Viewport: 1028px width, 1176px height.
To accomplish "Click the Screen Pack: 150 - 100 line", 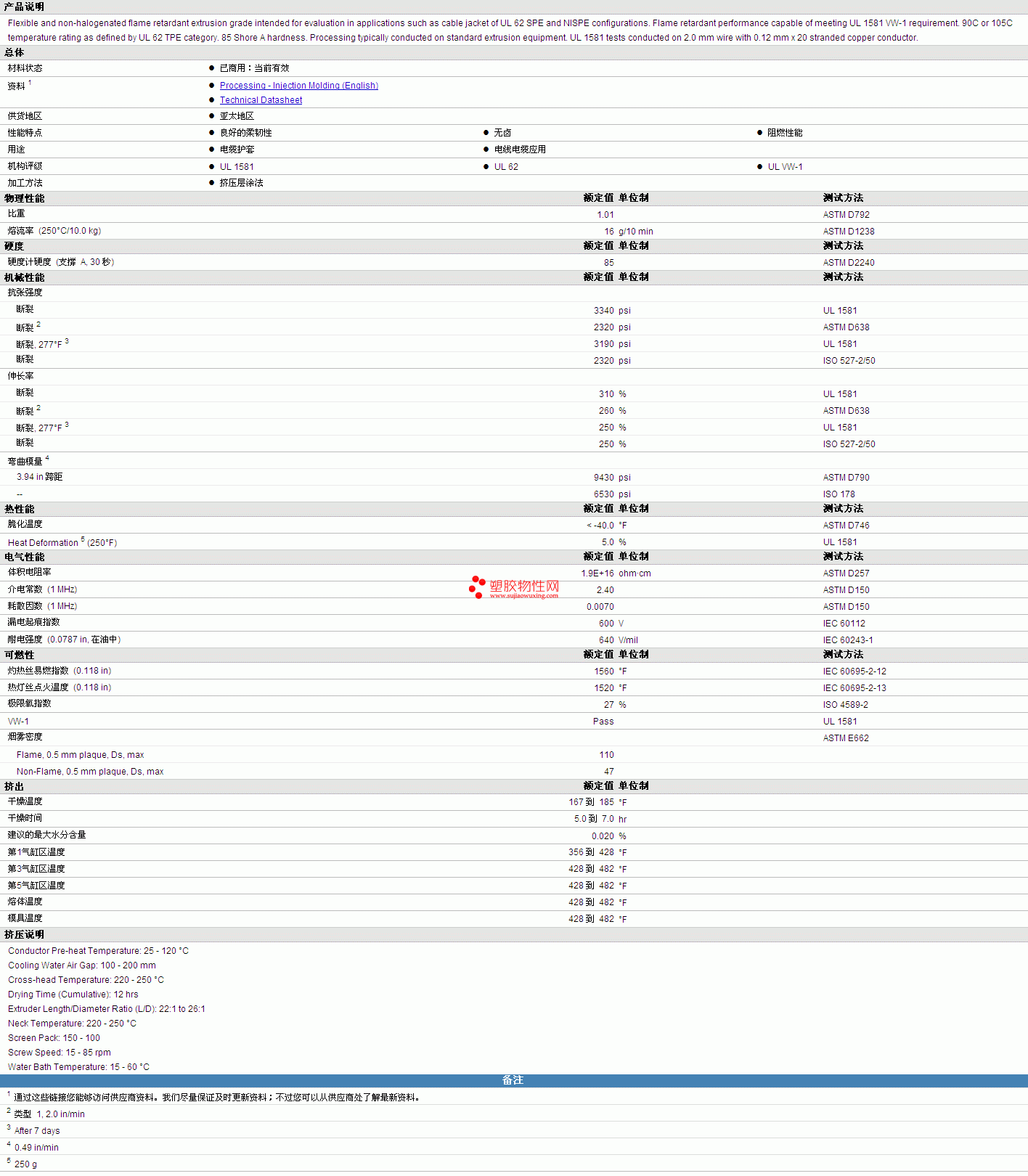I will (x=54, y=1038).
